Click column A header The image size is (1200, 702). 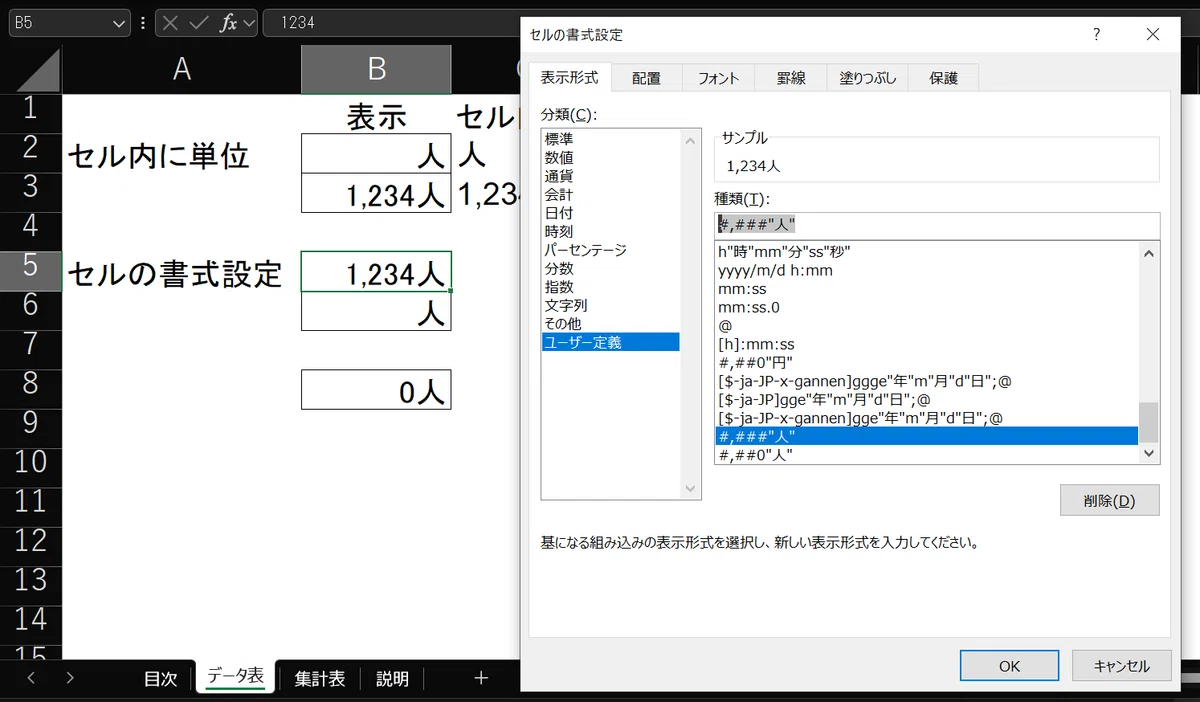pos(181,69)
